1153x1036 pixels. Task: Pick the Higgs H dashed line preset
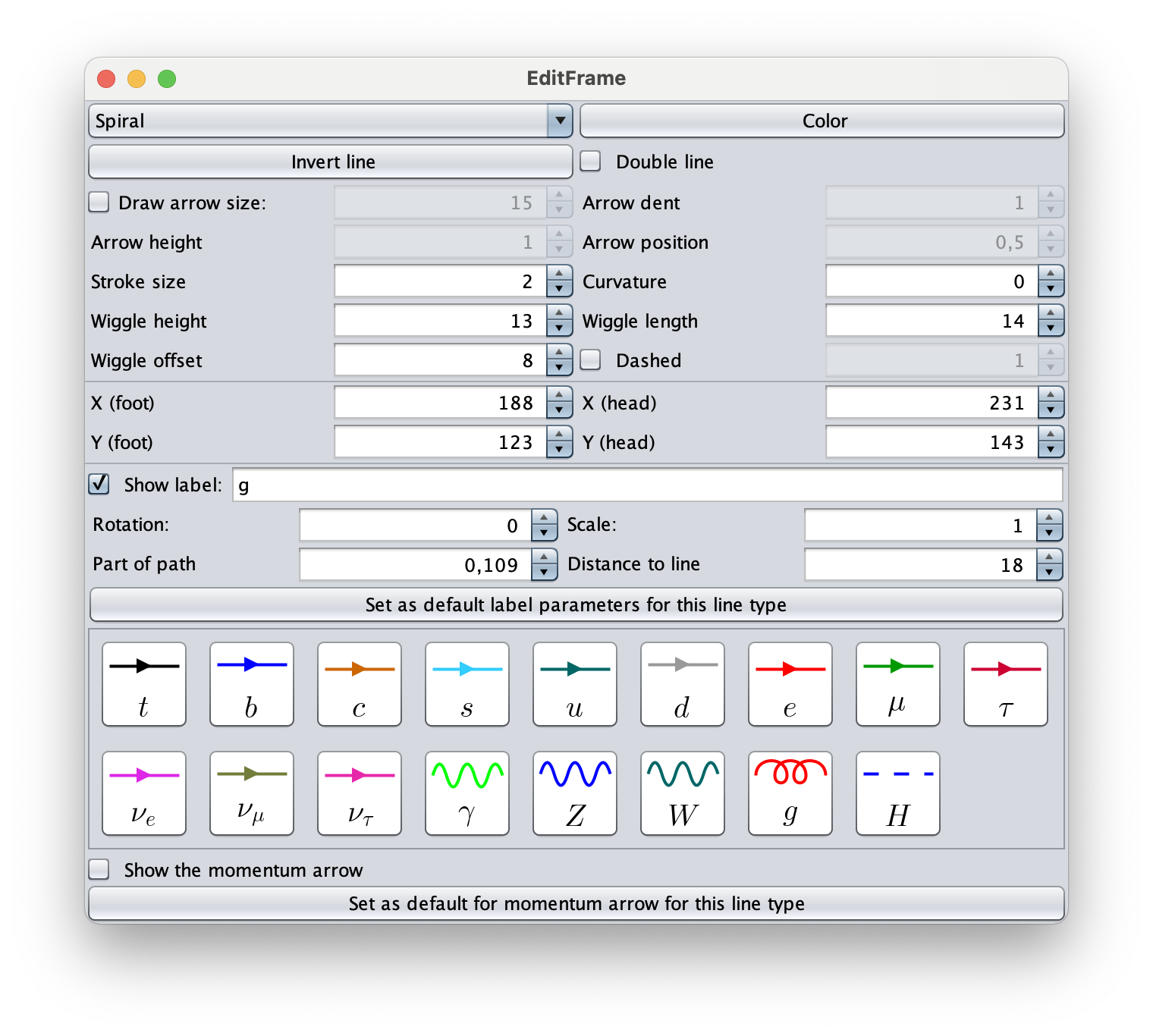897,793
